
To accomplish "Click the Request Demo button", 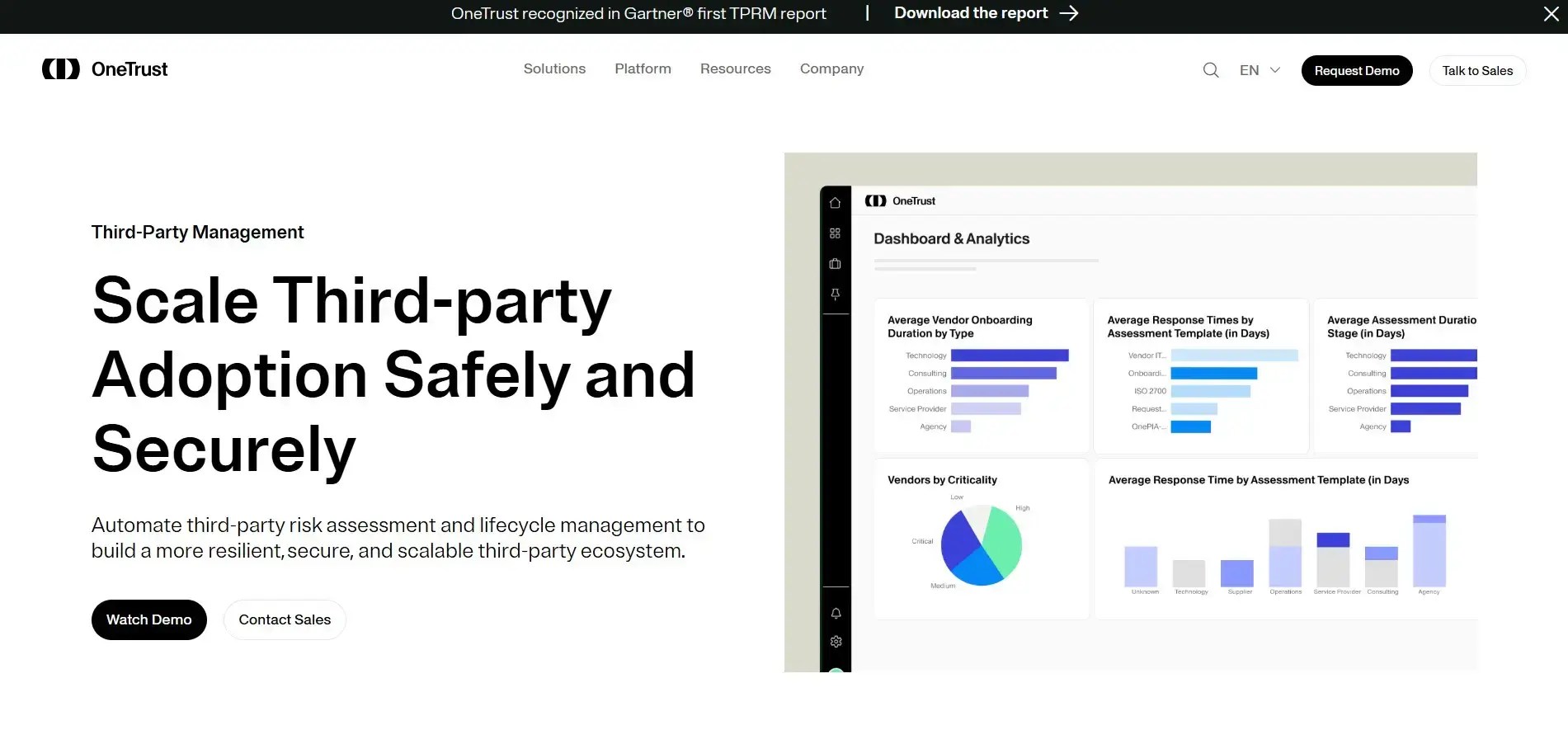I will click(1356, 70).
